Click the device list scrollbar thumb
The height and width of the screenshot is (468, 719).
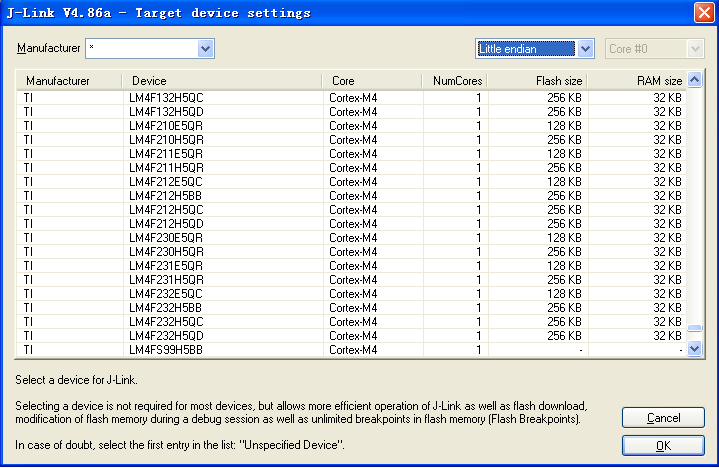[695, 328]
